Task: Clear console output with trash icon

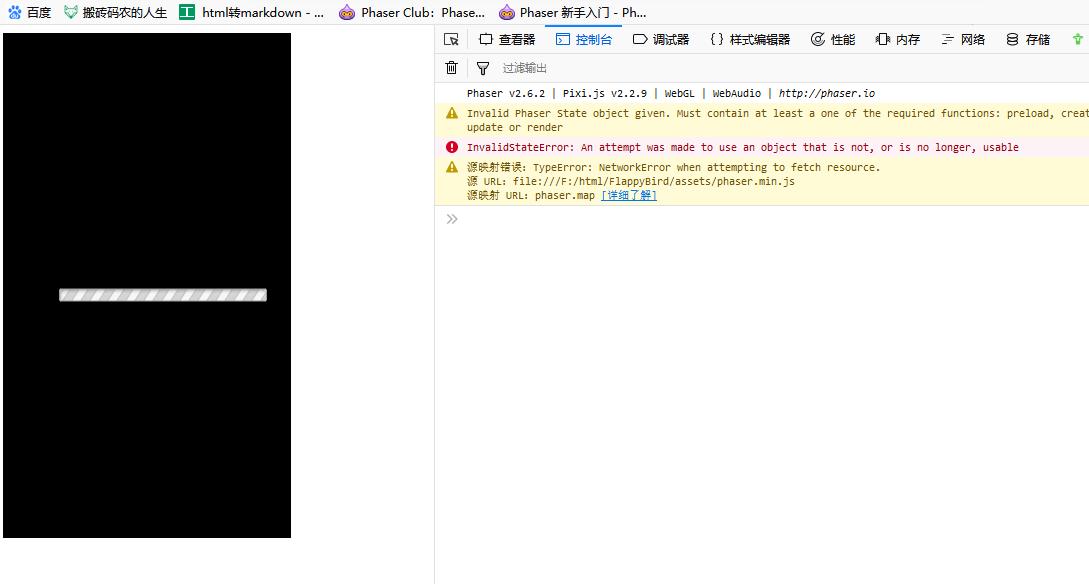Action: point(451,67)
